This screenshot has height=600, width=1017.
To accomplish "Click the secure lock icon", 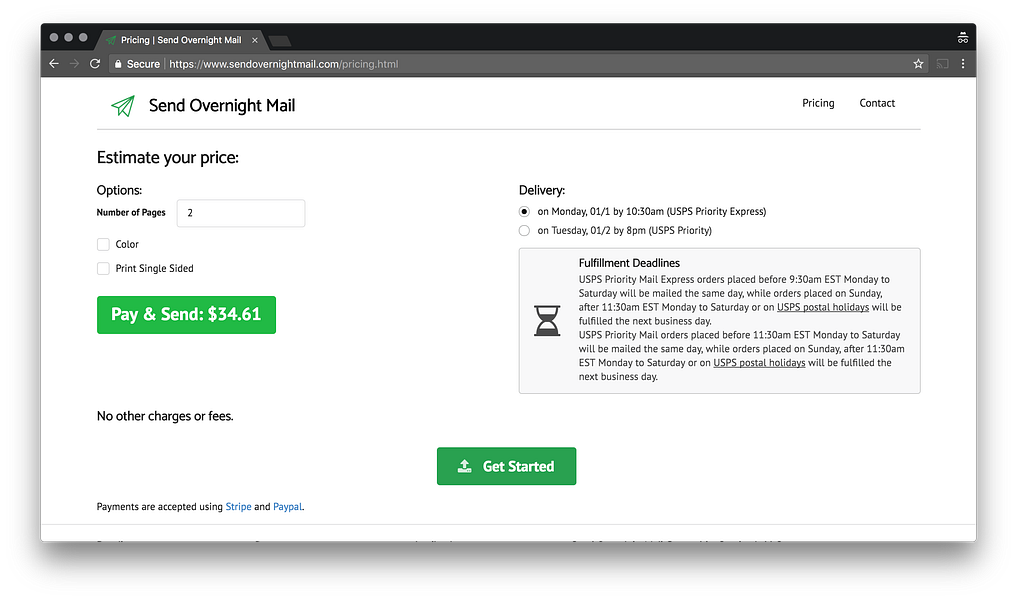I will coord(118,64).
